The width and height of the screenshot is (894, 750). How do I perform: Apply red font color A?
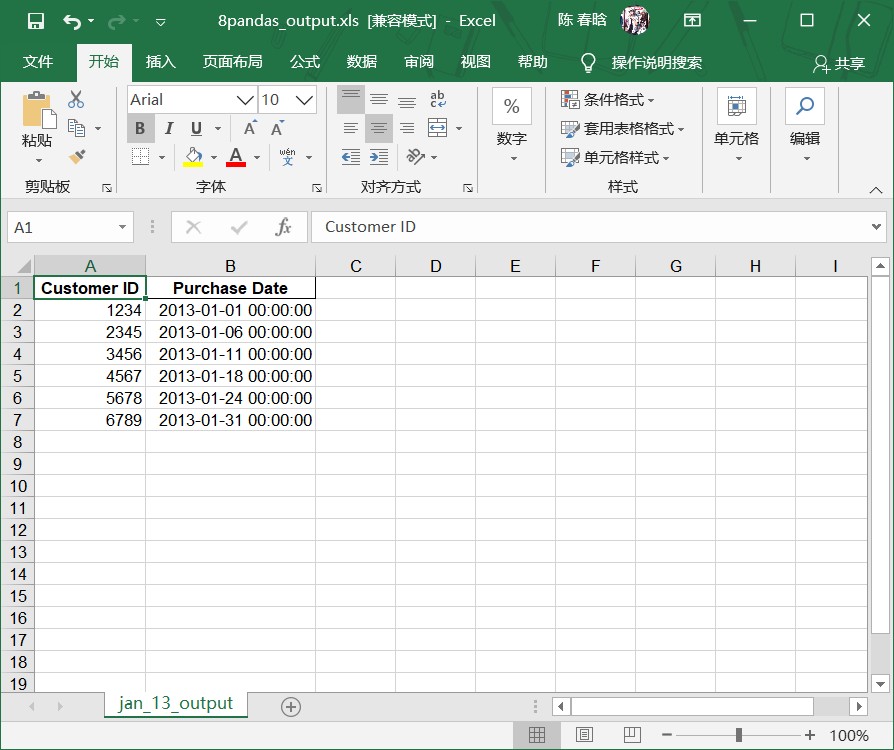pos(236,157)
